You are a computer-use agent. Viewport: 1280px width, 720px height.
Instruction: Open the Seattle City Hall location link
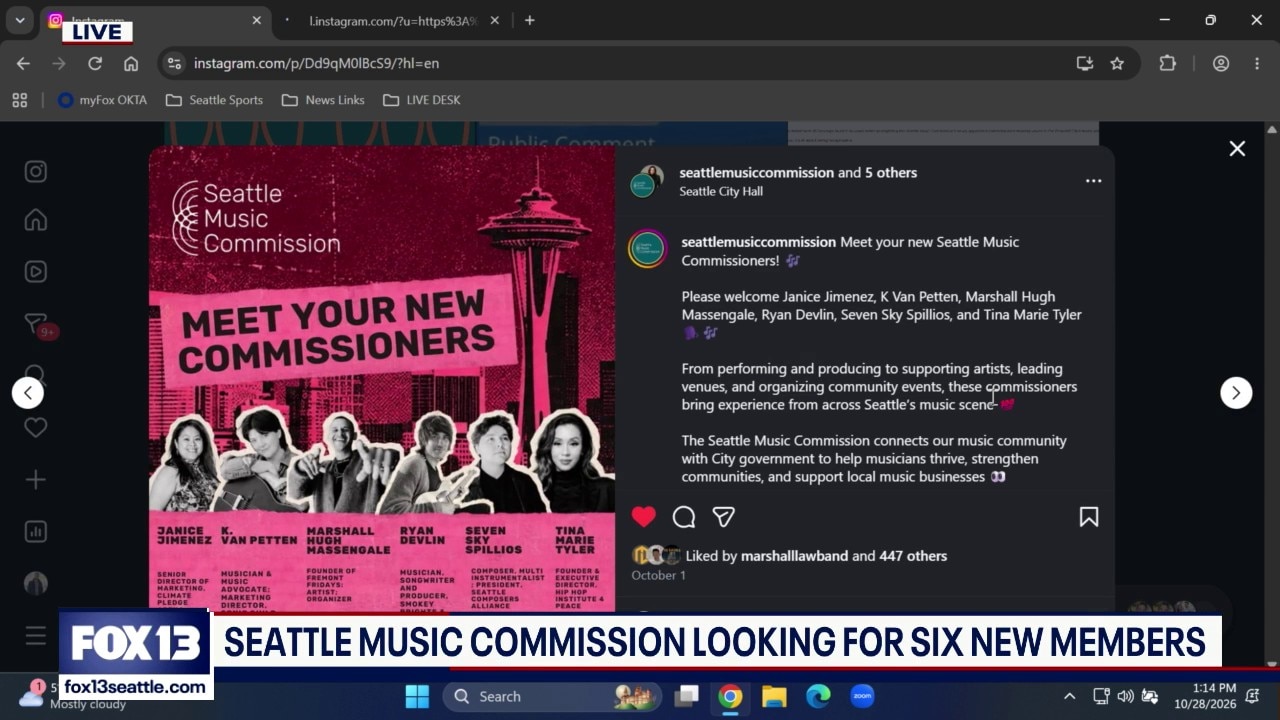[x=721, y=191]
